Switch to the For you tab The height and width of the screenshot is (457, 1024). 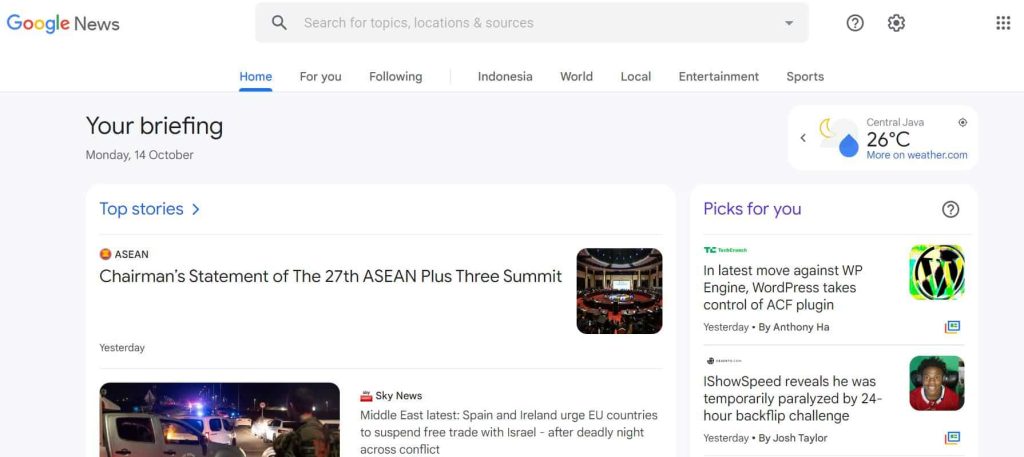click(321, 76)
